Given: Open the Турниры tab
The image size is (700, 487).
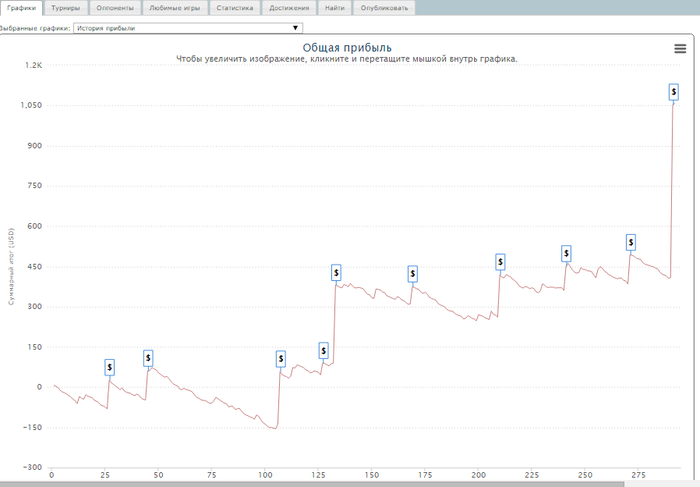Looking at the screenshot, I should 66,8.
